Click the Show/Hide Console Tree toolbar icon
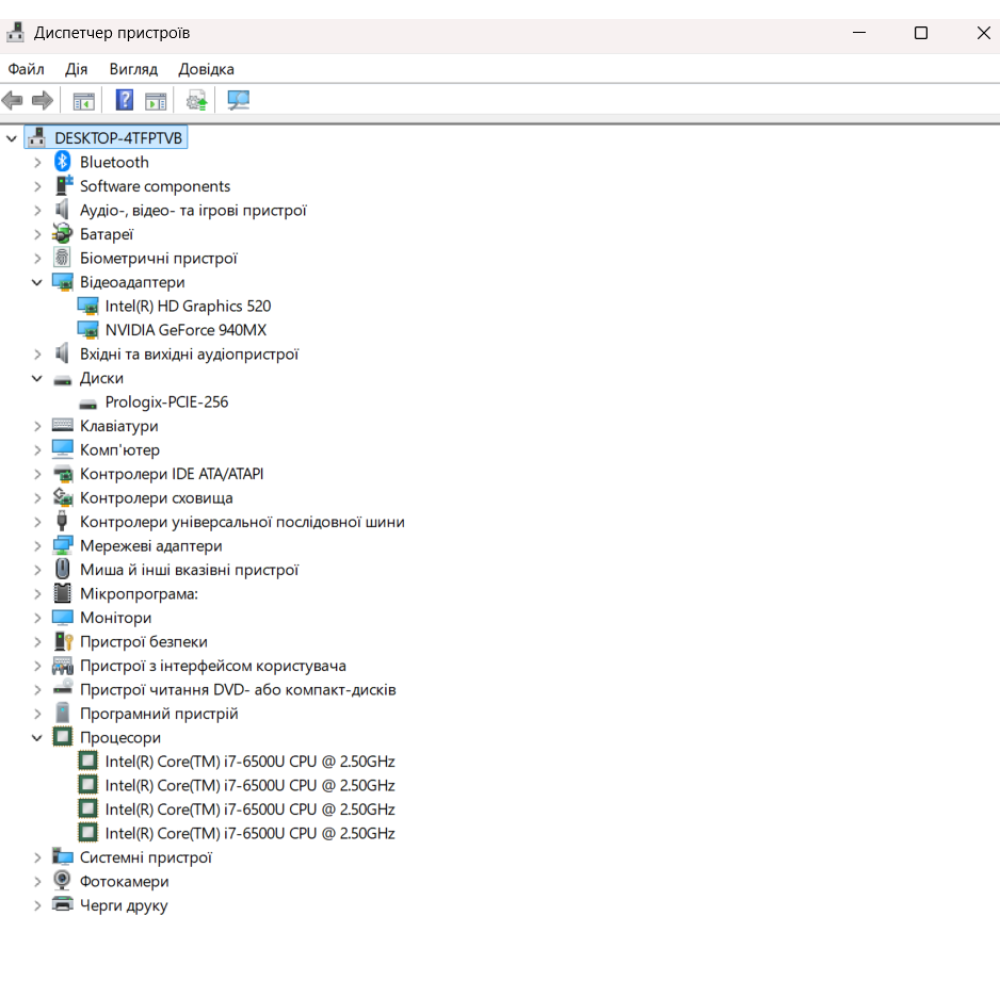 pyautogui.click(x=84, y=100)
